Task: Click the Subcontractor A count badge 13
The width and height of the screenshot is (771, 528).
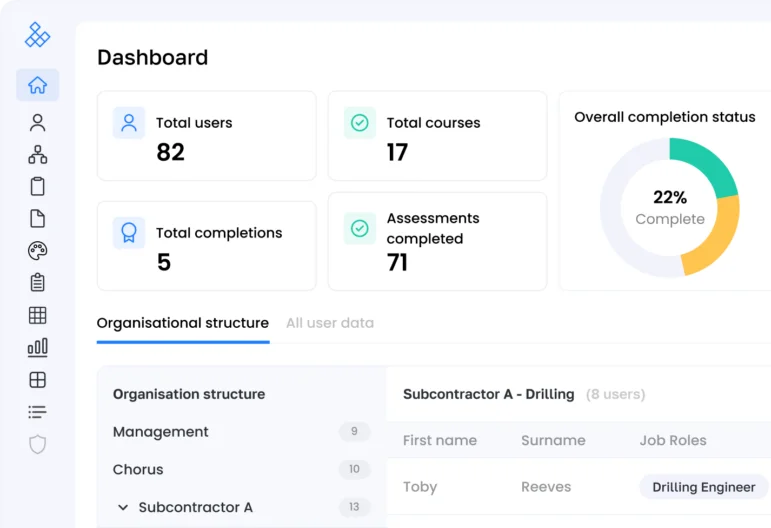Action: point(354,507)
